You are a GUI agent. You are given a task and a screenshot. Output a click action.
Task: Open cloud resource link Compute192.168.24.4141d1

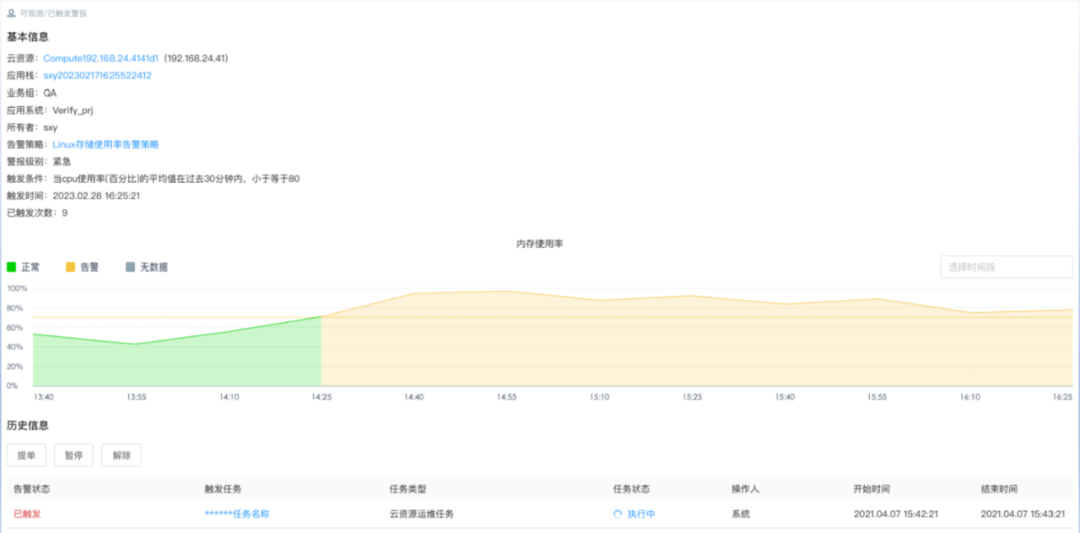click(101, 59)
